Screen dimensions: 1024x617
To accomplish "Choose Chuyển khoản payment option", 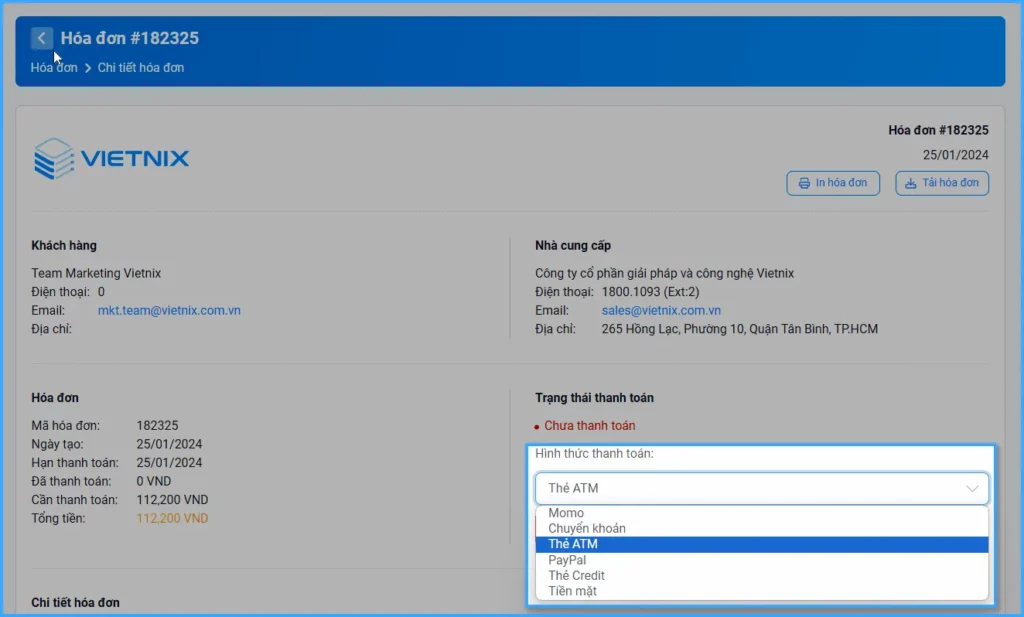I will [x=587, y=528].
